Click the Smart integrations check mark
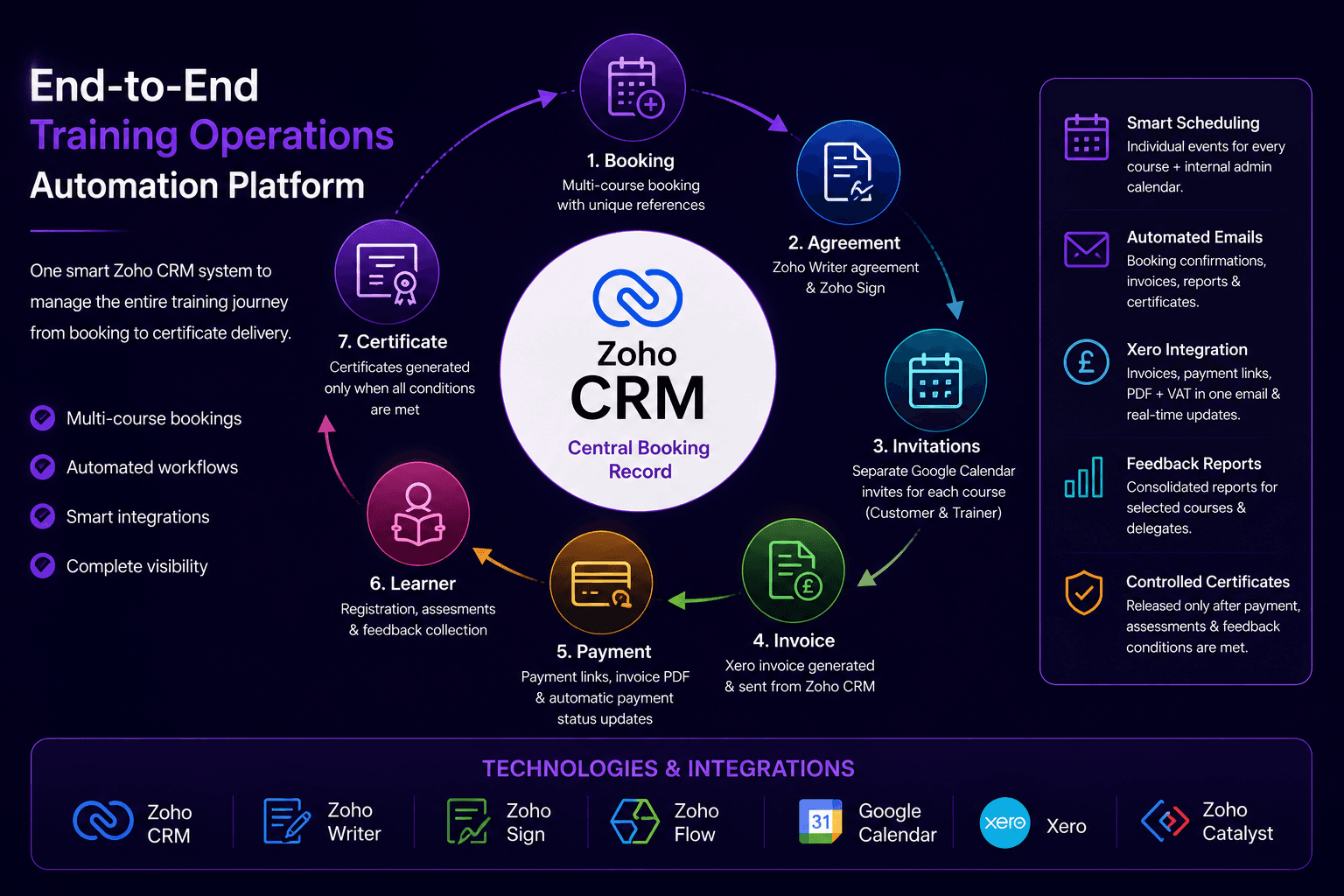 43,516
